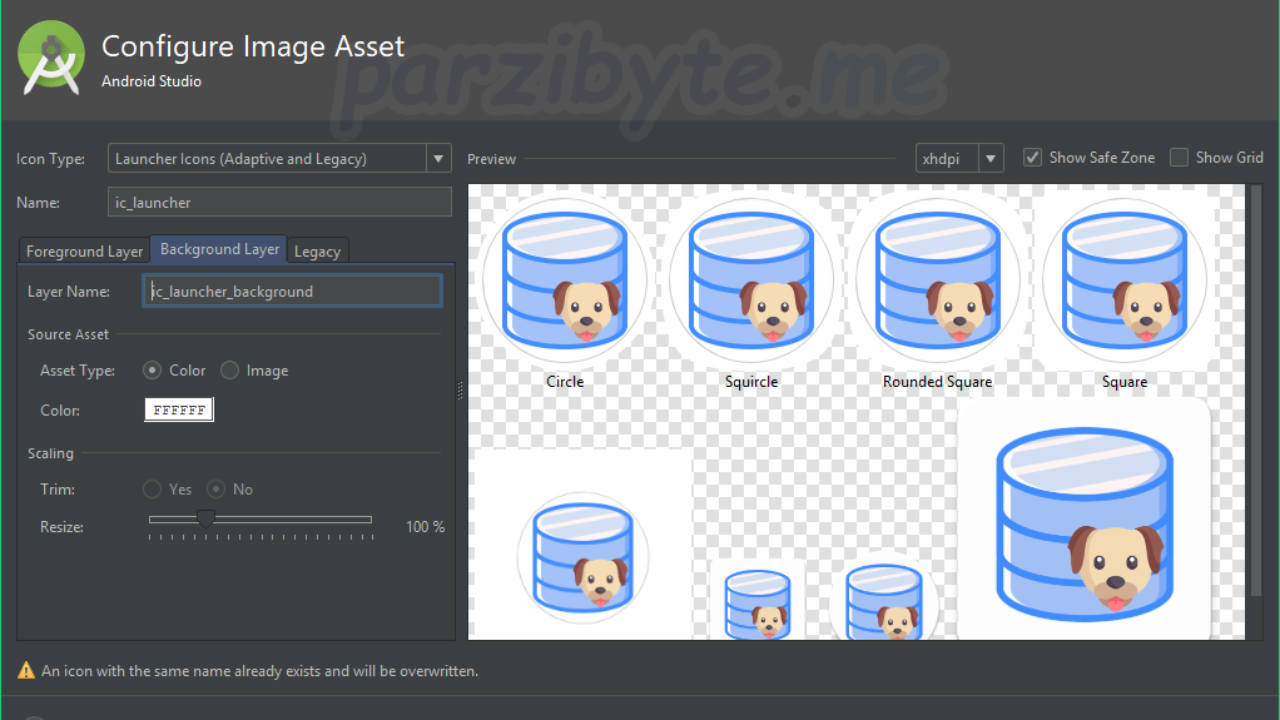Click the "Circle" preview label
The height and width of the screenshot is (720, 1280).
tap(565, 381)
